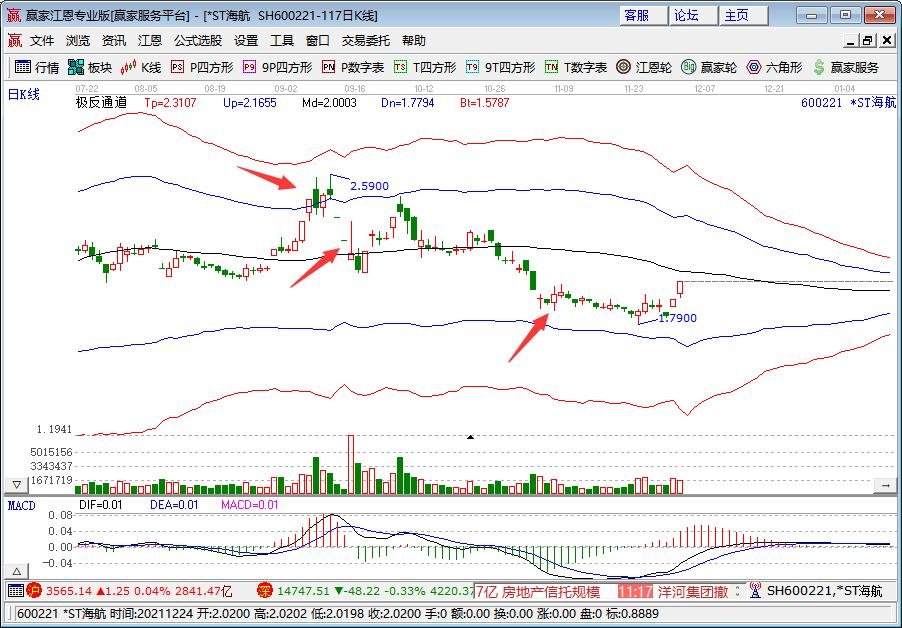
Task: Open the 论坛 forum page
Action: tap(692, 15)
